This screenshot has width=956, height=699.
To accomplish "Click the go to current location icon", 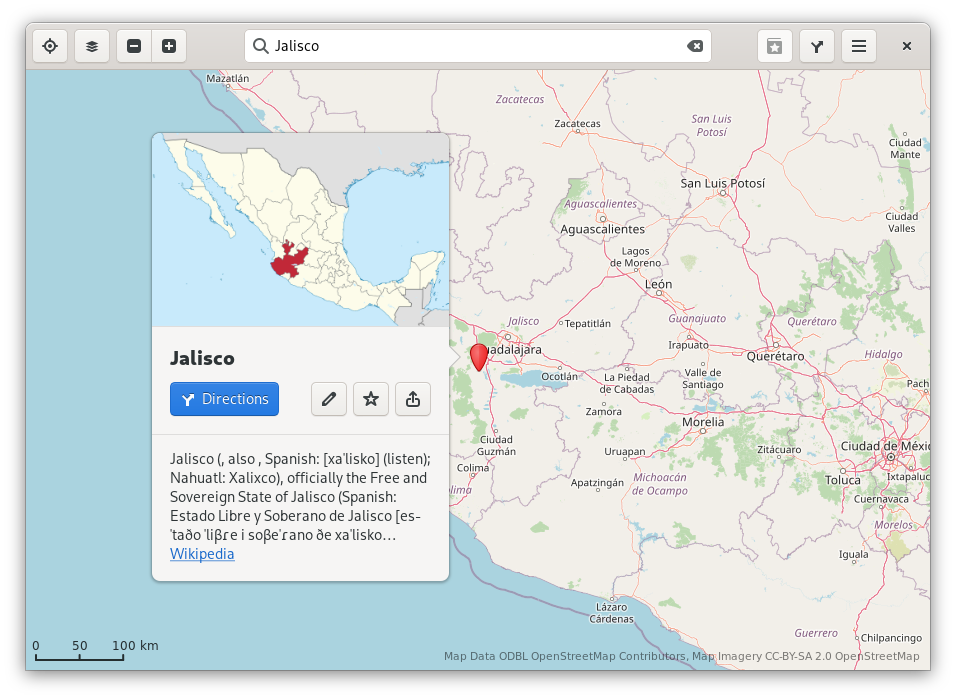I will (50, 46).
